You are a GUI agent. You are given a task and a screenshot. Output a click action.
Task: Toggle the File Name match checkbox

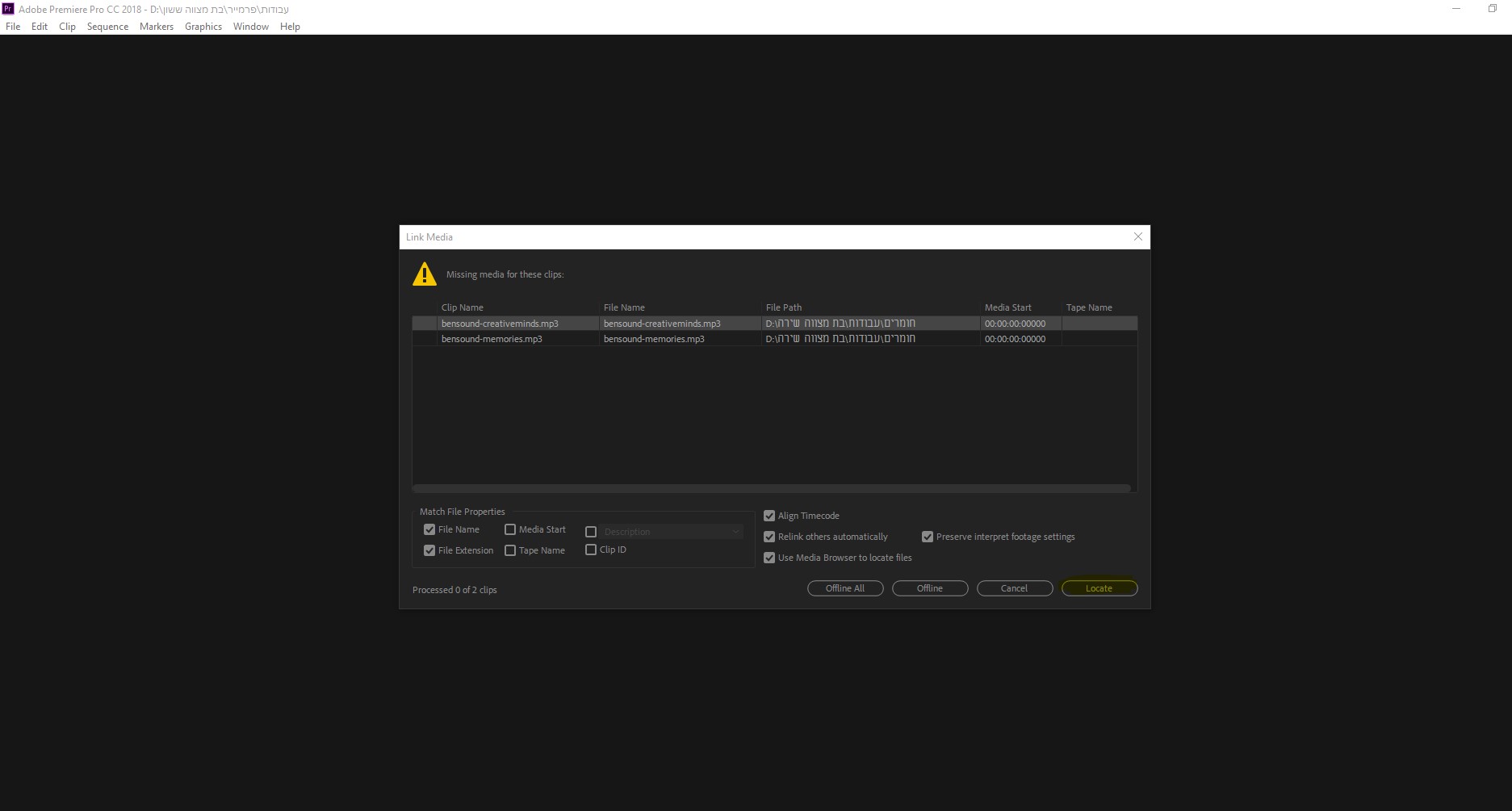click(x=429, y=529)
